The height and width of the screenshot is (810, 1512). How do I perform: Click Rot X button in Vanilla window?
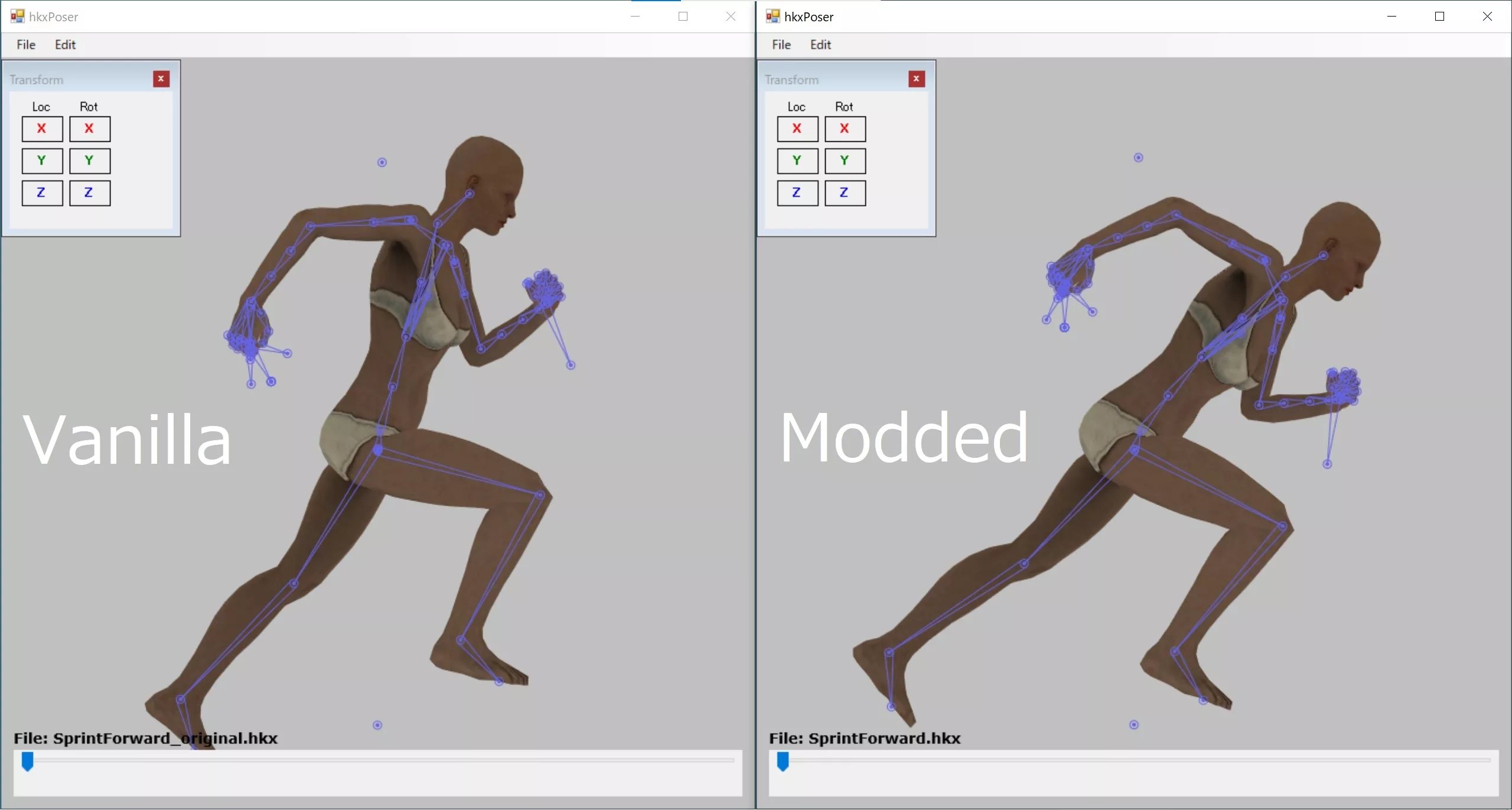(x=90, y=129)
